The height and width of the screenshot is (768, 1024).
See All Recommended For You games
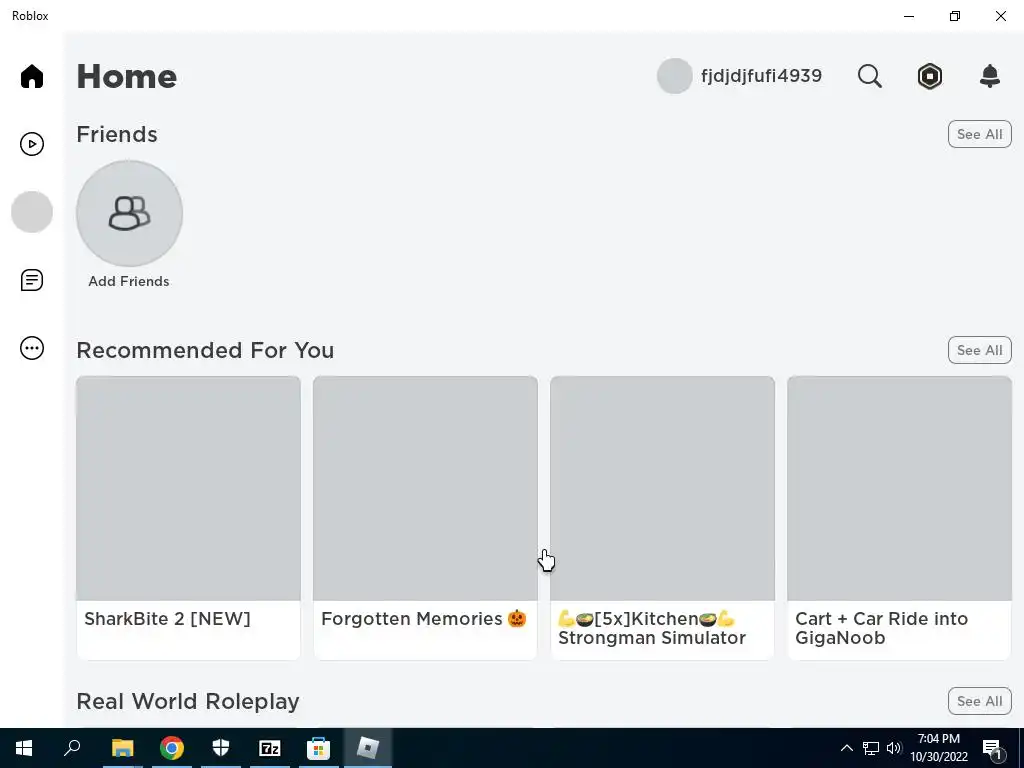tap(980, 350)
